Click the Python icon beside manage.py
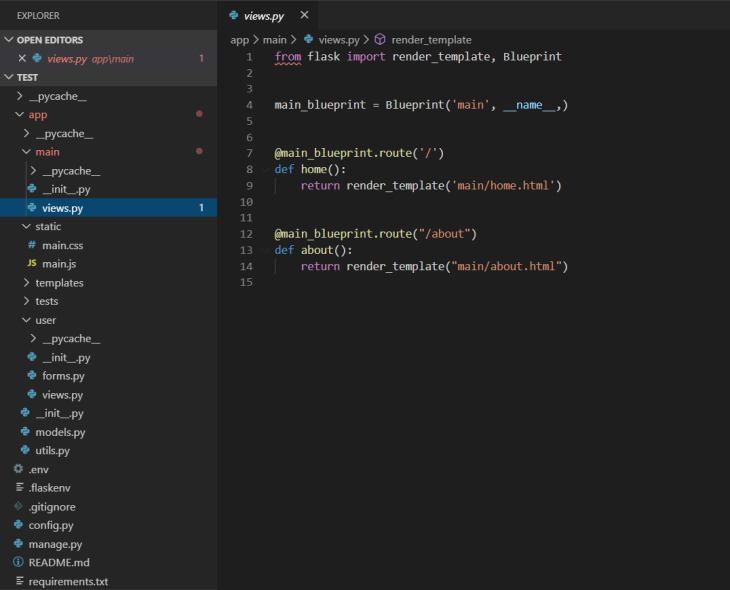Screen dimensions: 730x590 18,544
